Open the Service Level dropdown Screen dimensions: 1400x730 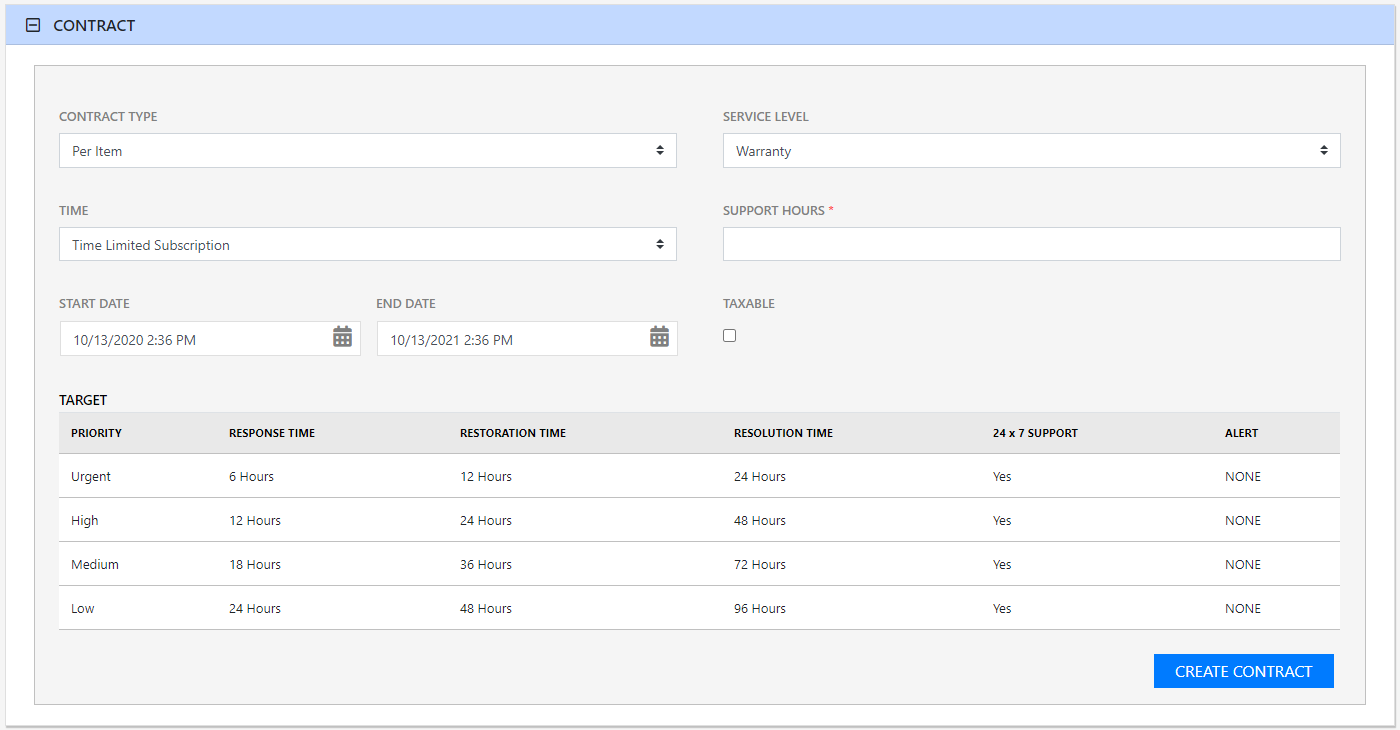coord(1031,151)
